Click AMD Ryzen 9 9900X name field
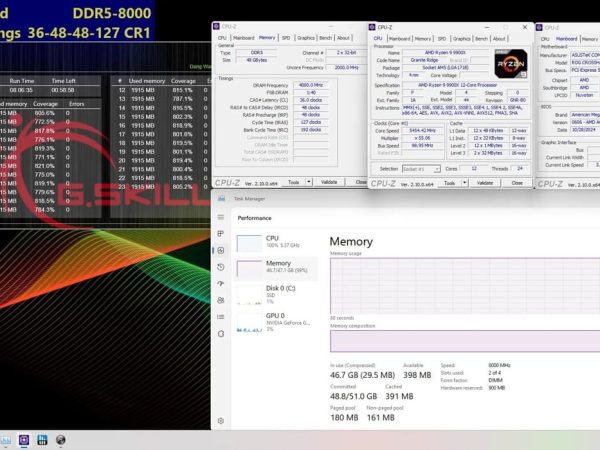The image size is (600, 450). point(445,52)
